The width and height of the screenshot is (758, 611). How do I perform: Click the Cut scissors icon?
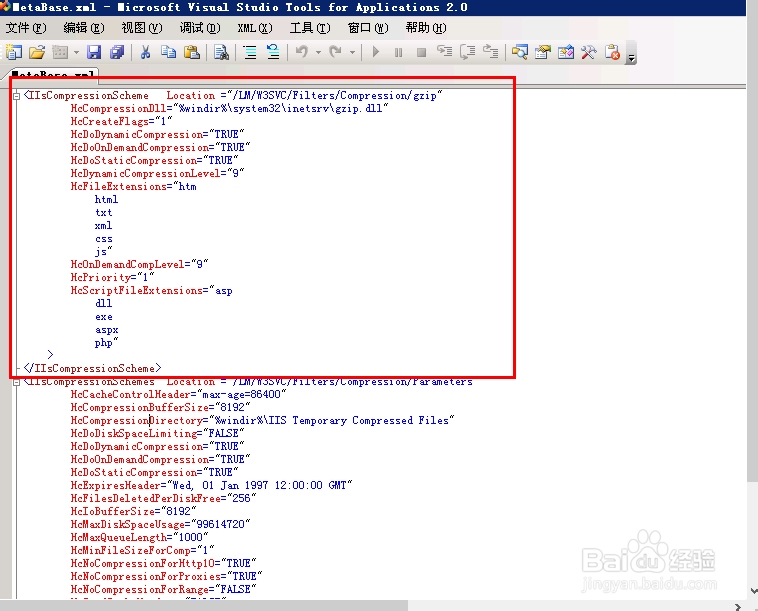coord(145,52)
